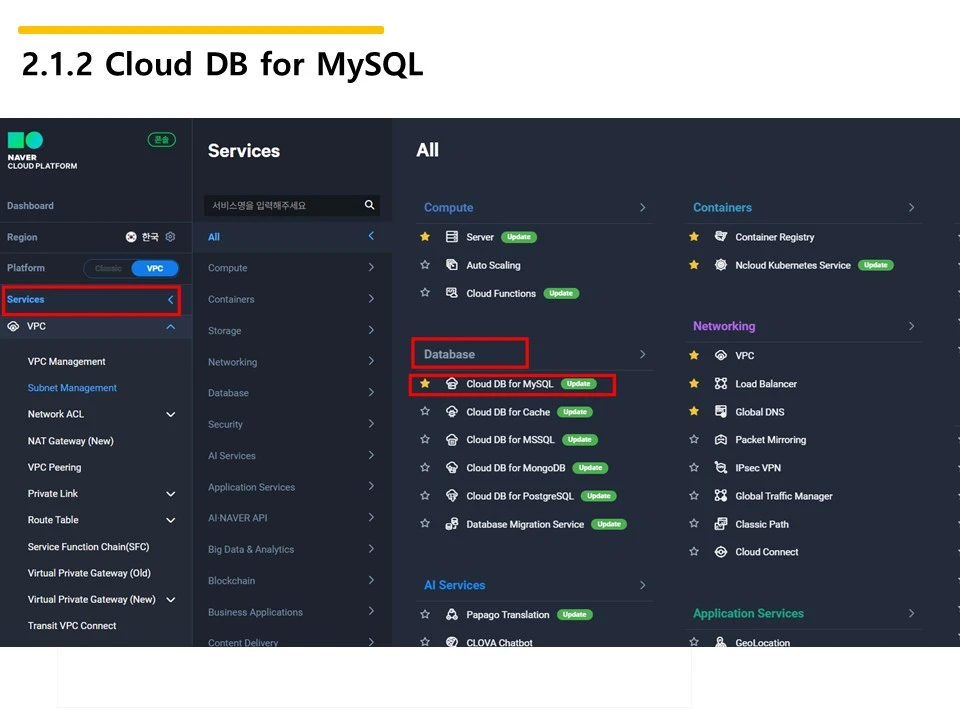This screenshot has width=960, height=720.
Task: Favorite Auto Scaling with its star
Action: tap(425, 264)
